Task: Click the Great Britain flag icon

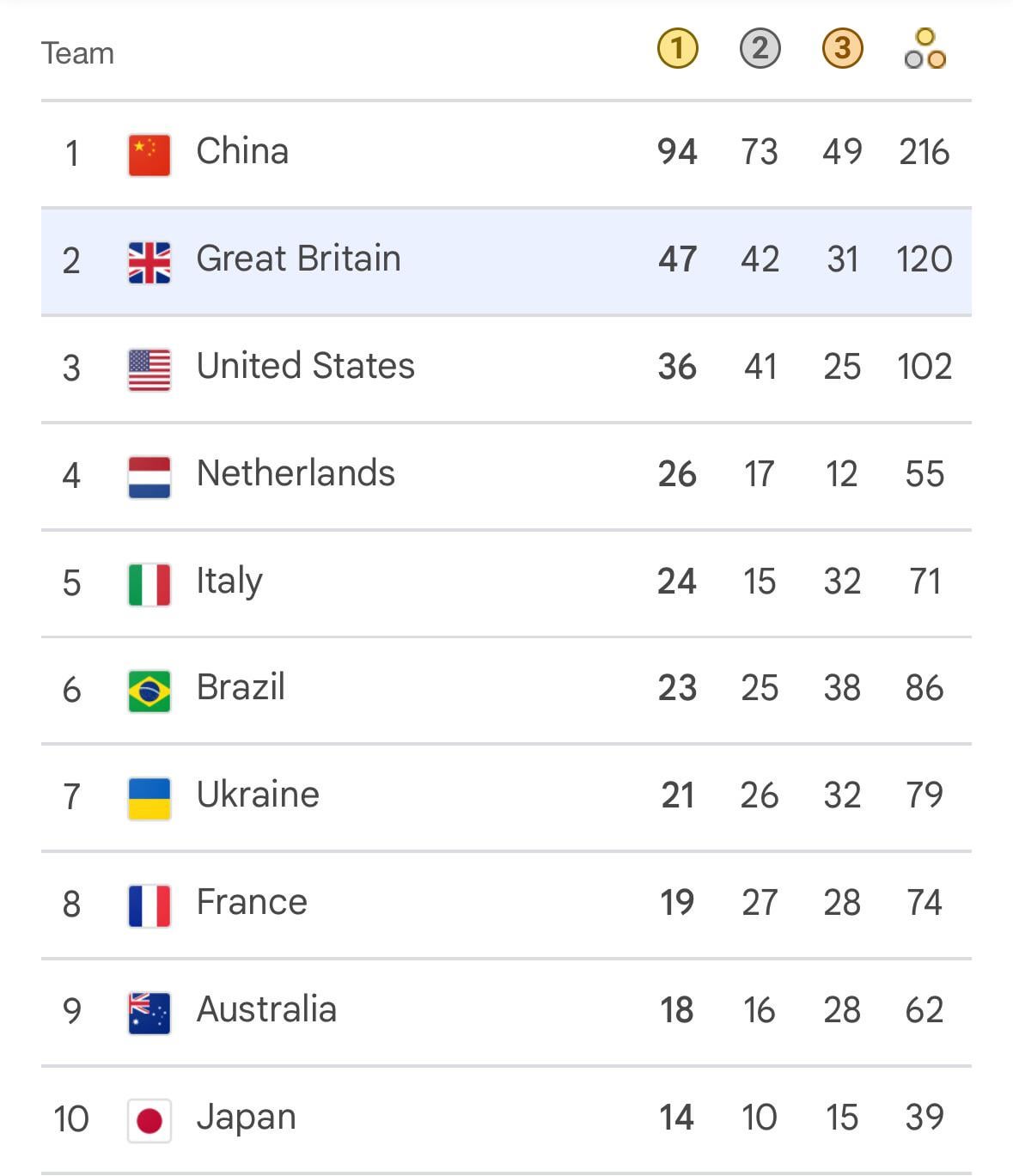Action: (150, 262)
